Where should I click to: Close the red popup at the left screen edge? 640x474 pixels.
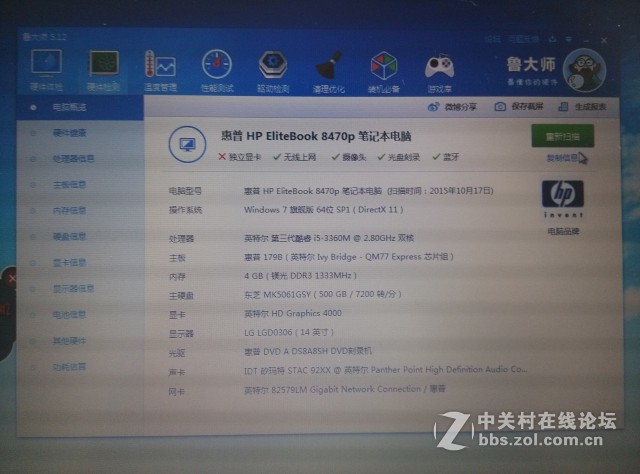(x=11, y=278)
